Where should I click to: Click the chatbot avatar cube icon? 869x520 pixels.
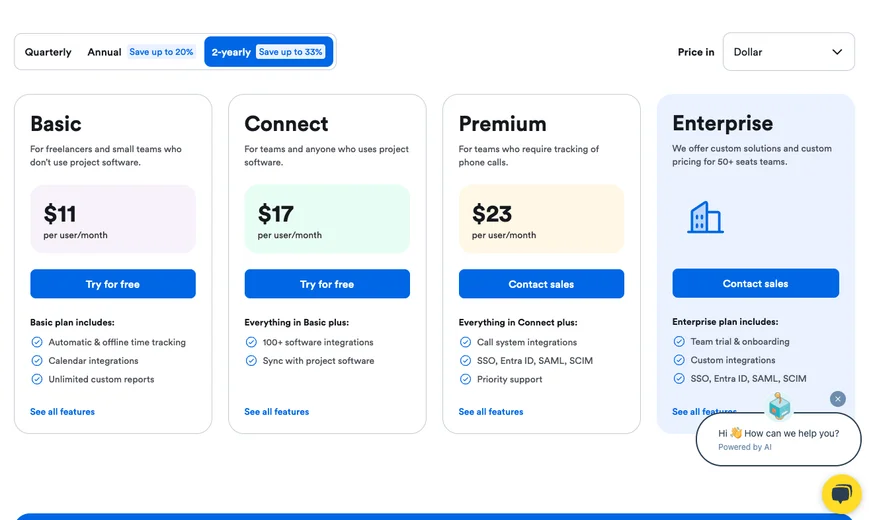(x=779, y=406)
